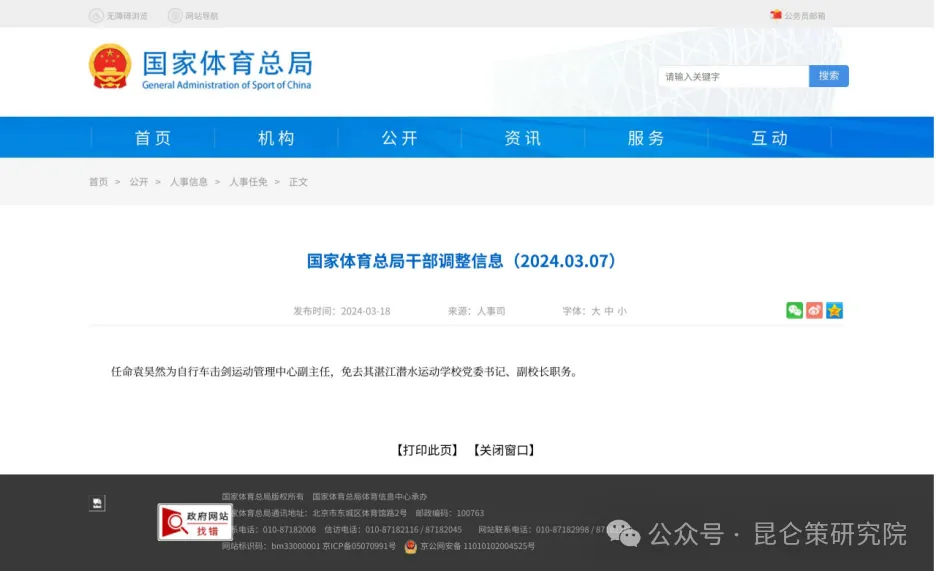Screen dimensions: 936x571
Task: Set font size to 中
Action: tap(609, 311)
